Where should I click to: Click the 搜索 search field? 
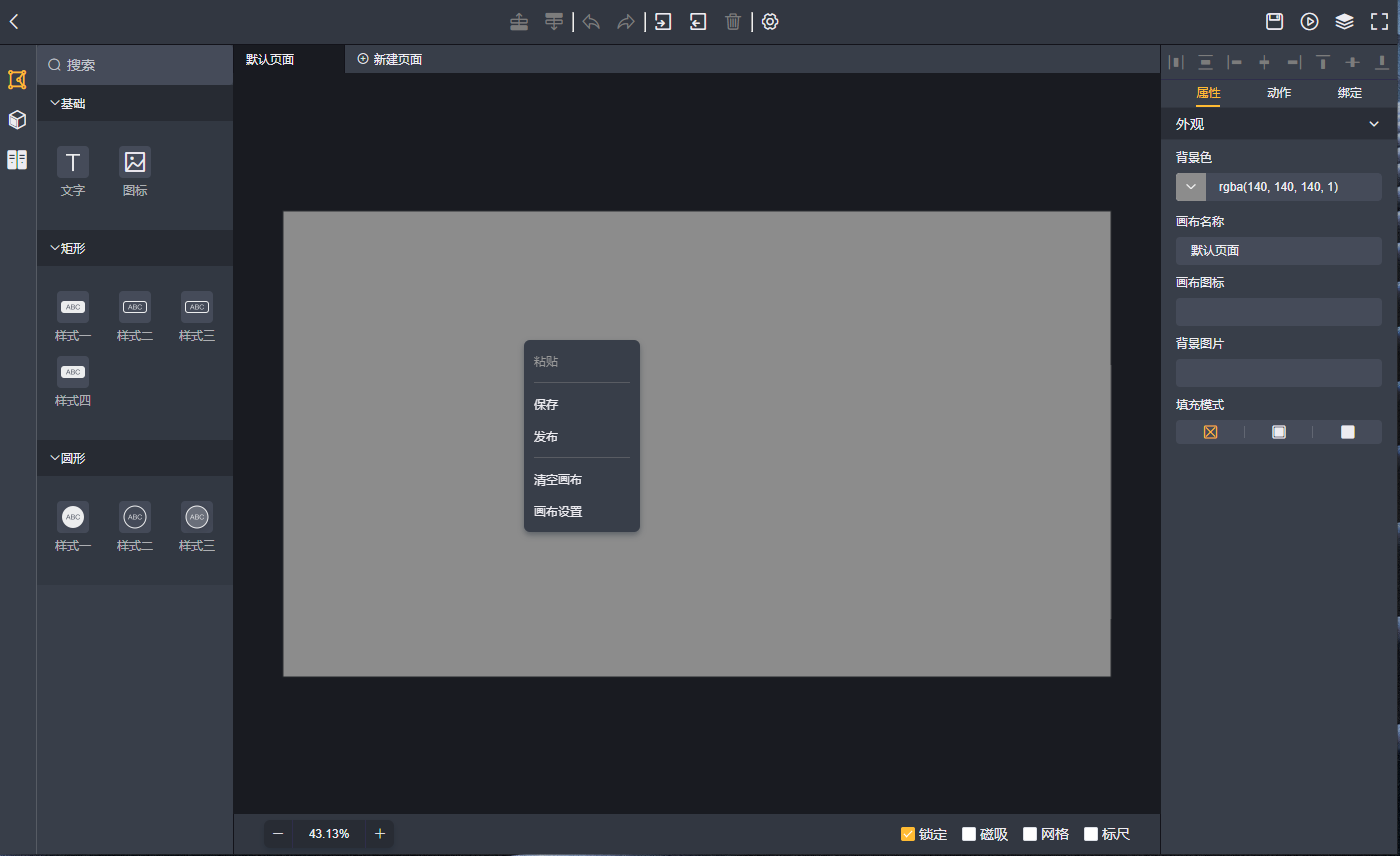pyautogui.click(x=135, y=65)
